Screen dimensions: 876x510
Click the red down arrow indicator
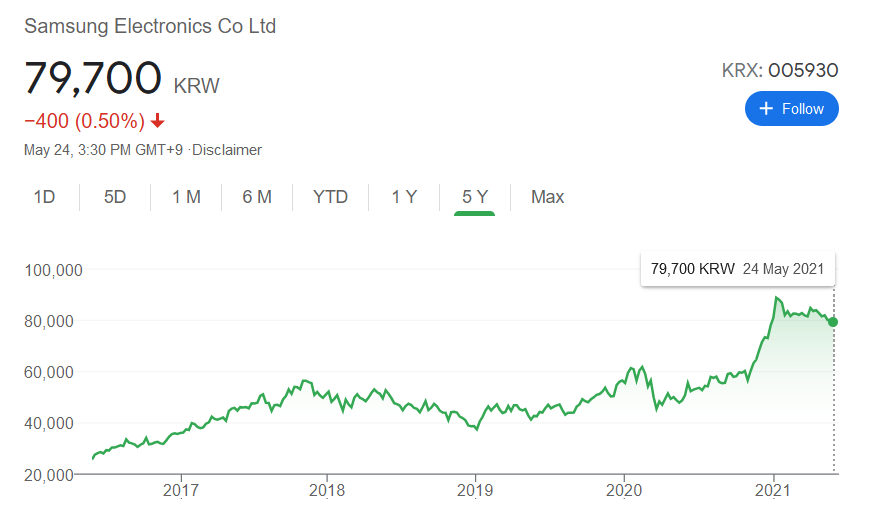(x=158, y=121)
